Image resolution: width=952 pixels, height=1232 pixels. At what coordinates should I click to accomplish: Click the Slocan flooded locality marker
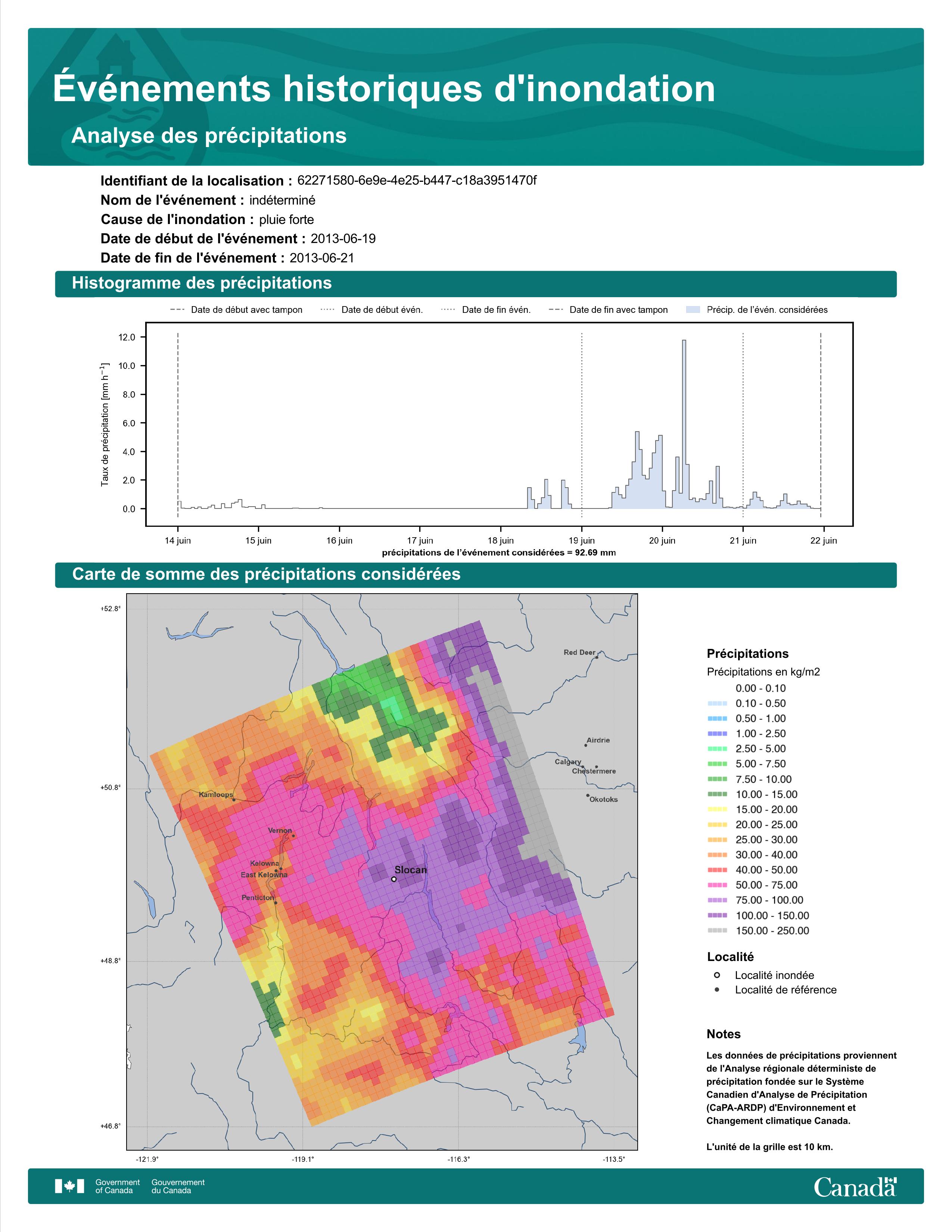(393, 879)
